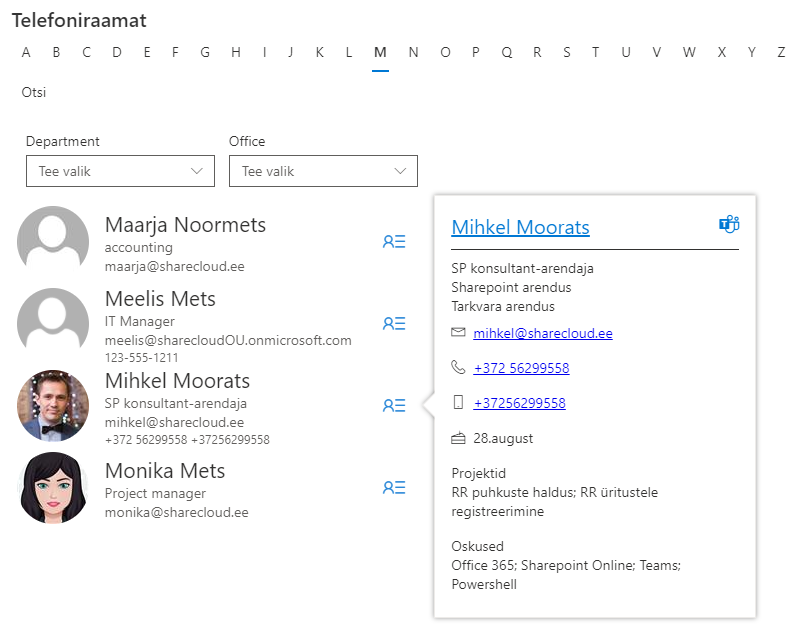This screenshot has width=795, height=627.
Task: Select letter W tab
Action: (689, 52)
